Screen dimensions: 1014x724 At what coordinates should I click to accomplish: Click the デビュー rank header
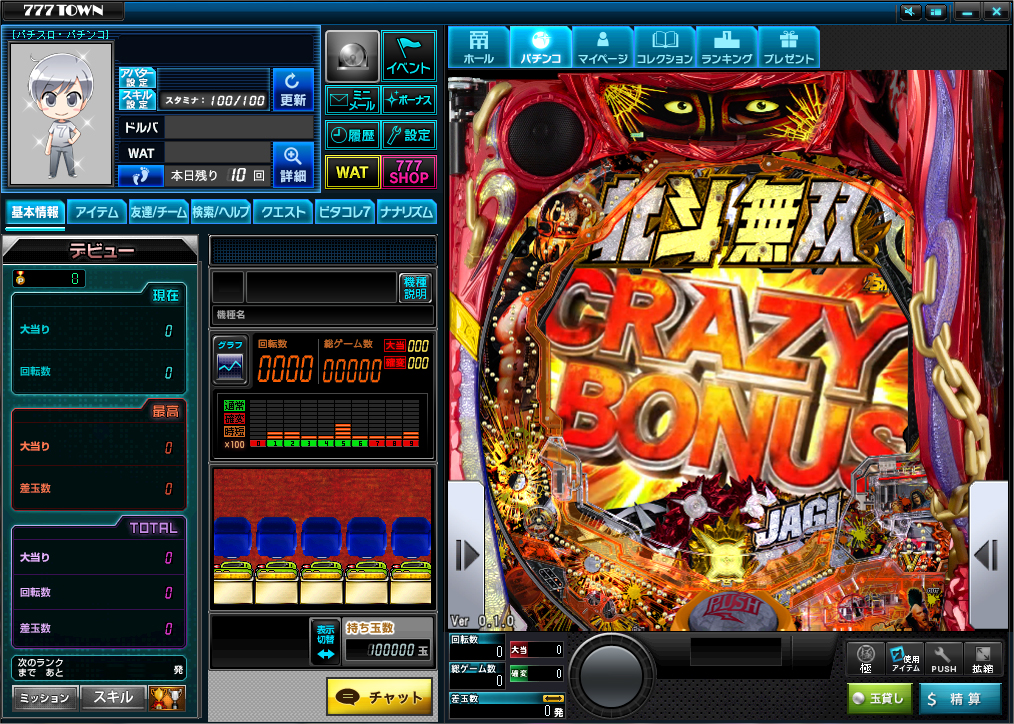pos(100,251)
